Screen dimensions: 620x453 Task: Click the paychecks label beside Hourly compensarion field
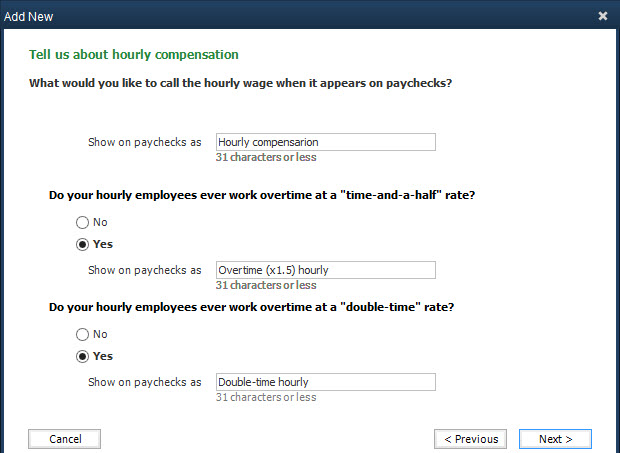pyautogui.click(x=145, y=142)
